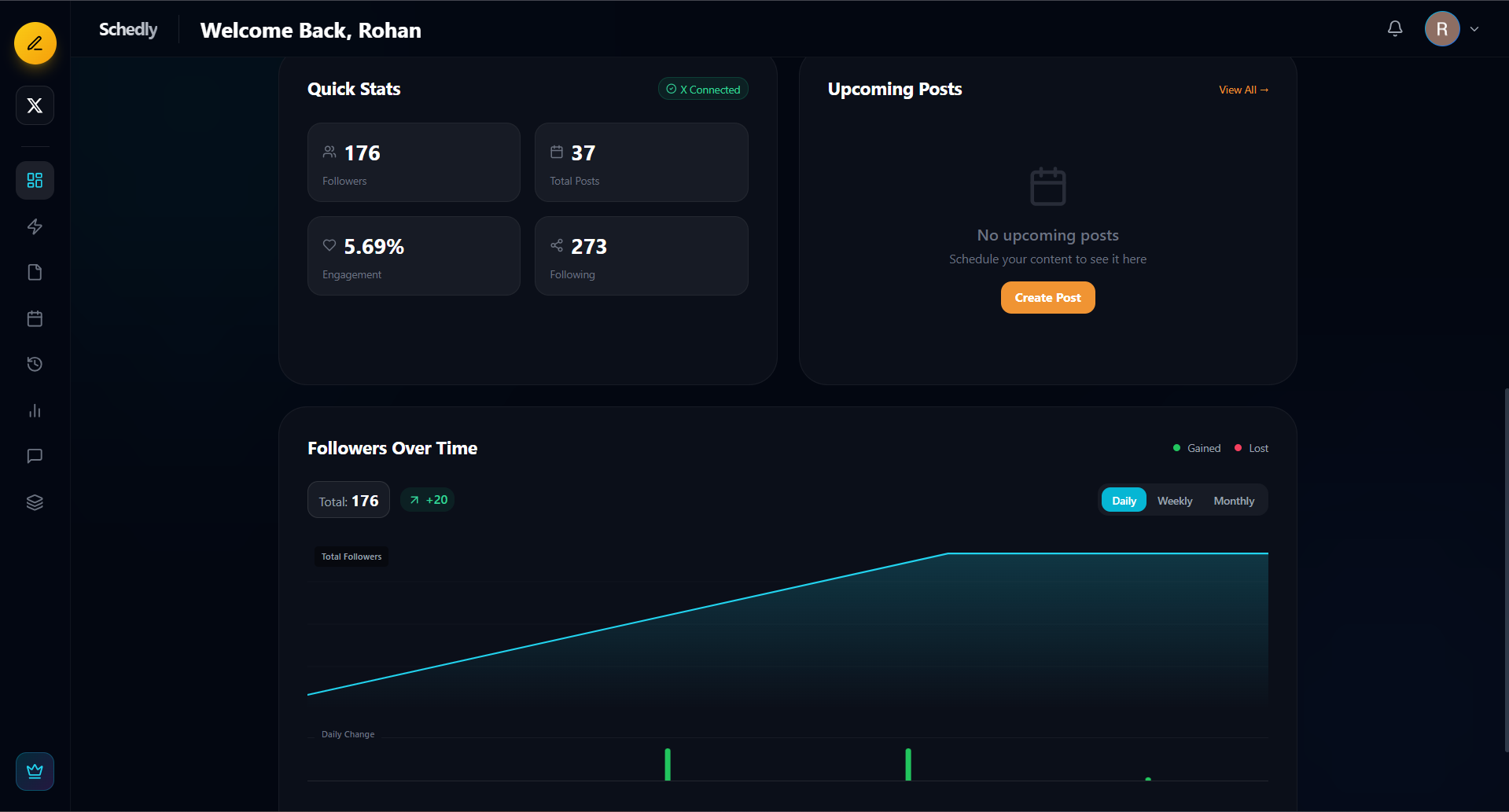This screenshot has height=812, width=1509.
Task: Switch chart to Weekly view
Action: click(1175, 501)
